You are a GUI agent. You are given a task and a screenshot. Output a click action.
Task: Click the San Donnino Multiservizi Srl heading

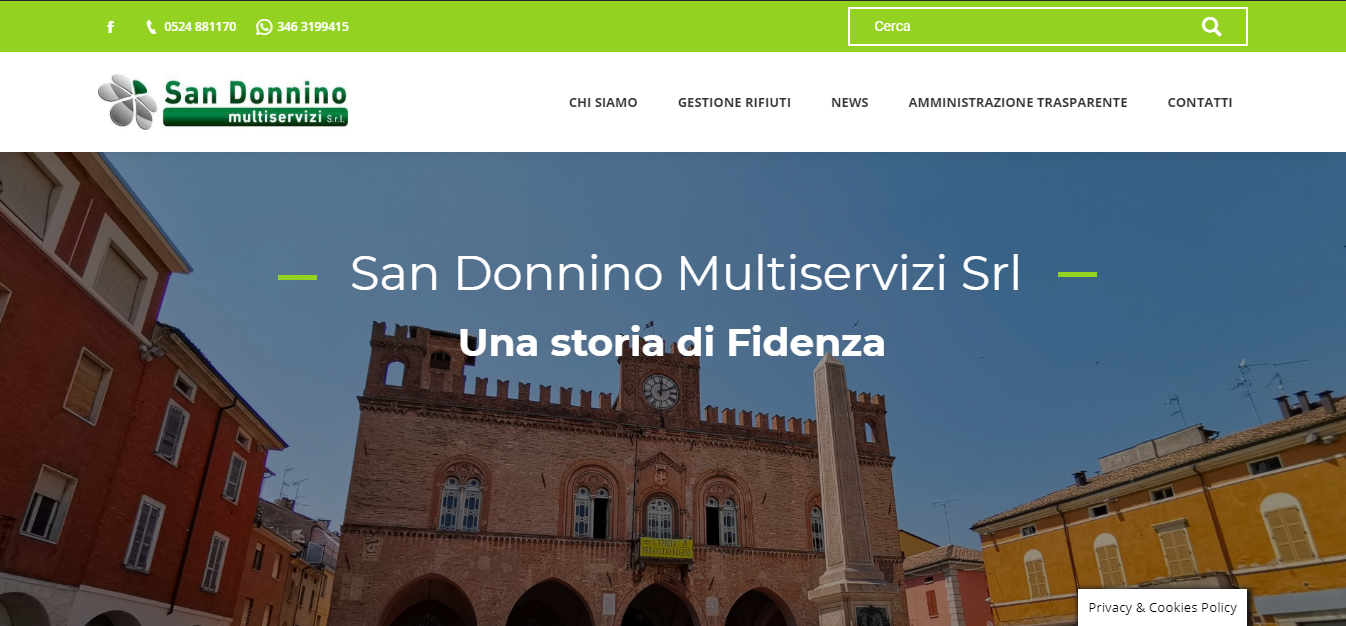686,274
